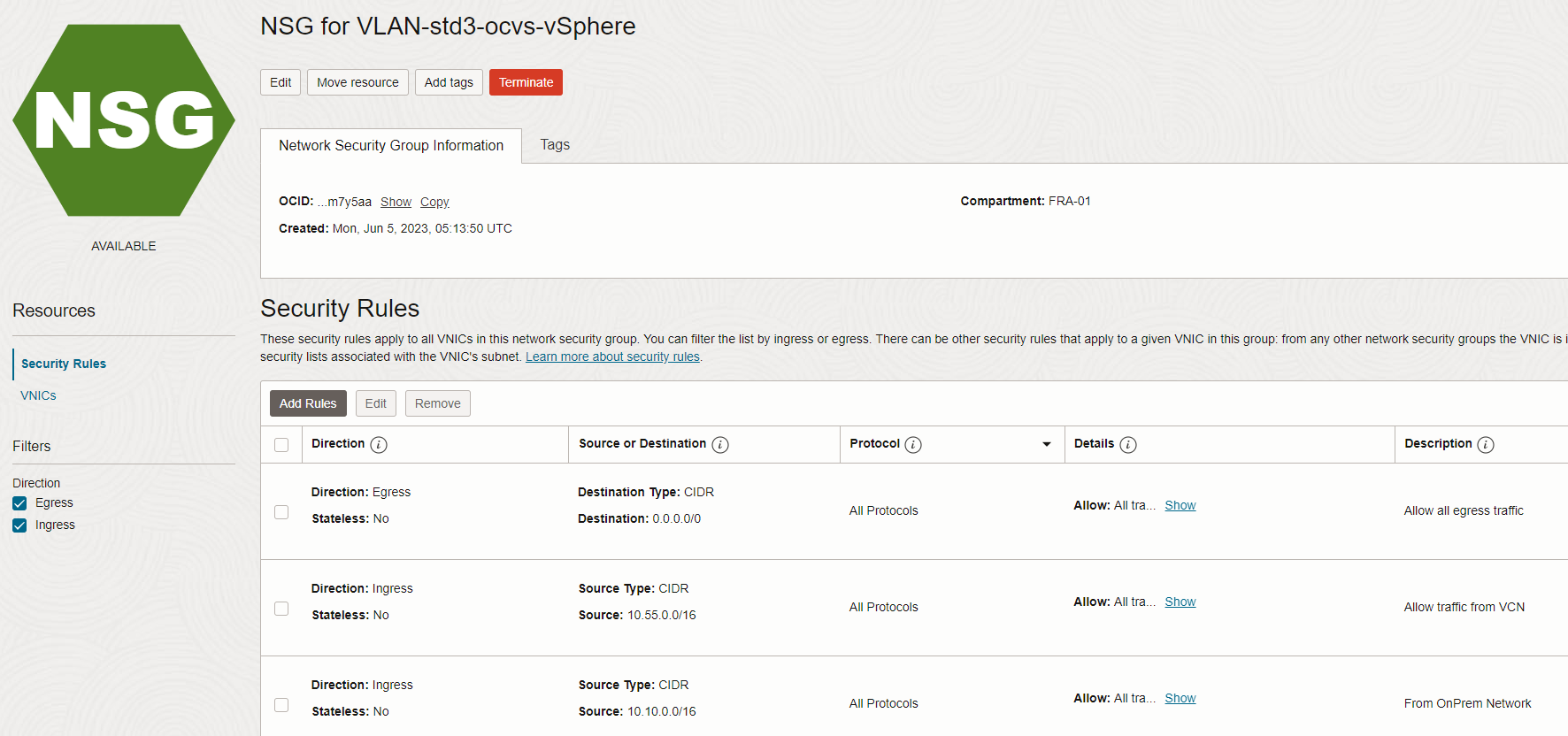Click the Allow all egress traffic description
Image resolution: width=1568 pixels, height=736 pixels.
(1464, 510)
